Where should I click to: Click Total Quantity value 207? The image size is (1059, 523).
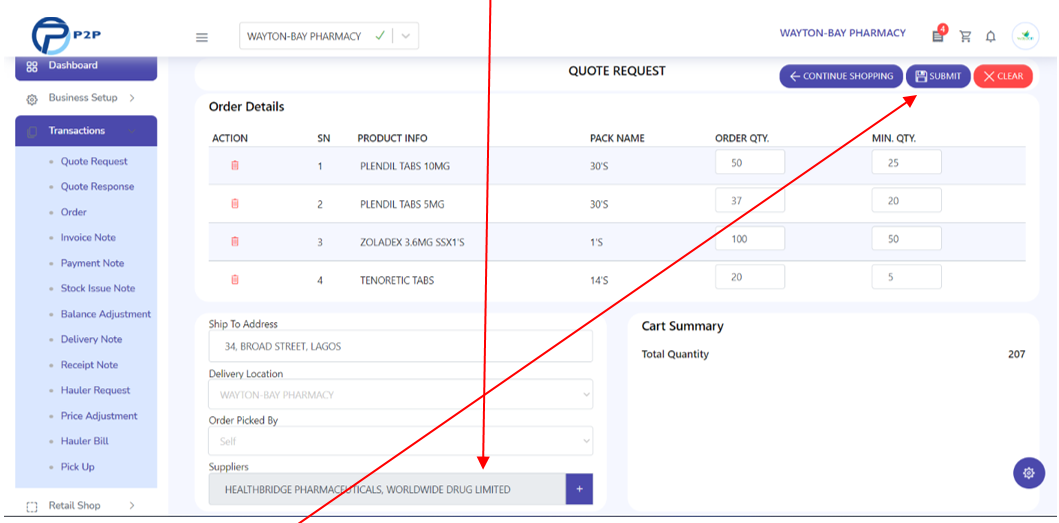[x=1016, y=354]
